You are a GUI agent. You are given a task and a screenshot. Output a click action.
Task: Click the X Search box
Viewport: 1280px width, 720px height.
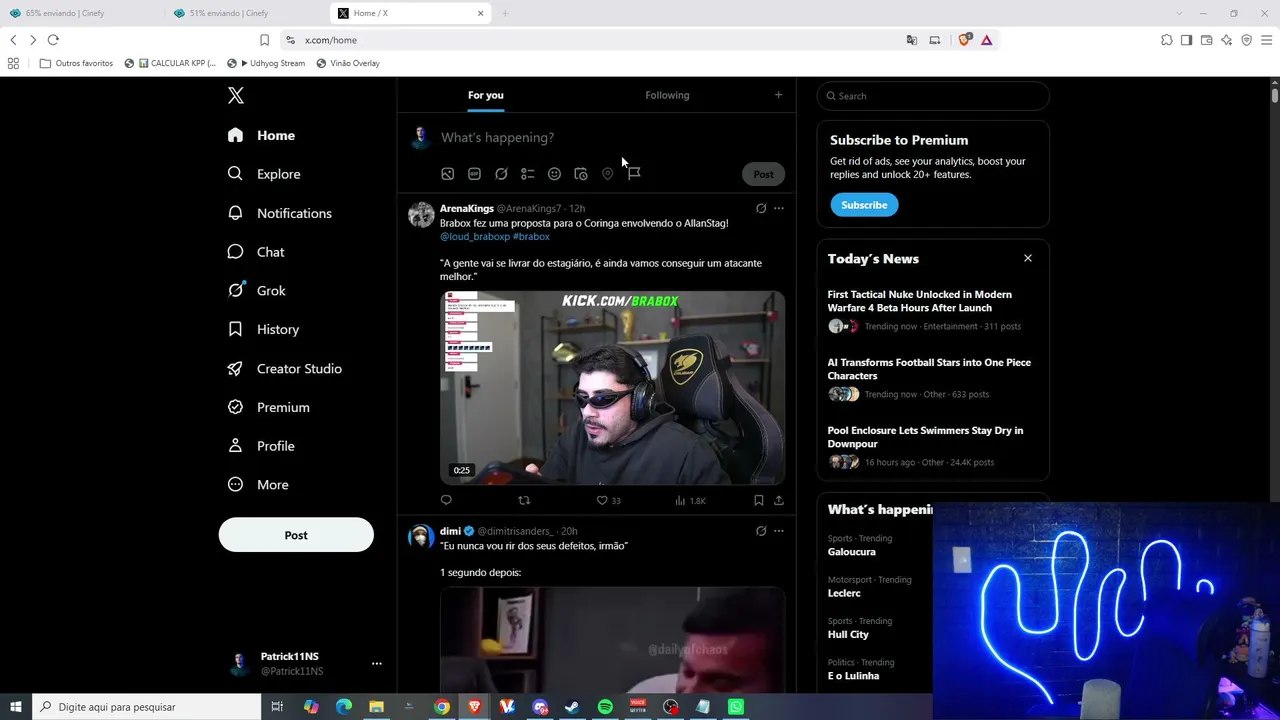(933, 96)
